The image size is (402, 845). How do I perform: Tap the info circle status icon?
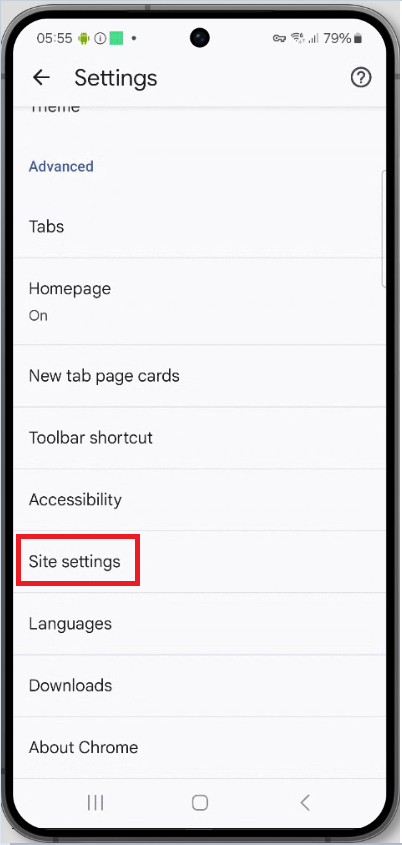[x=100, y=38]
